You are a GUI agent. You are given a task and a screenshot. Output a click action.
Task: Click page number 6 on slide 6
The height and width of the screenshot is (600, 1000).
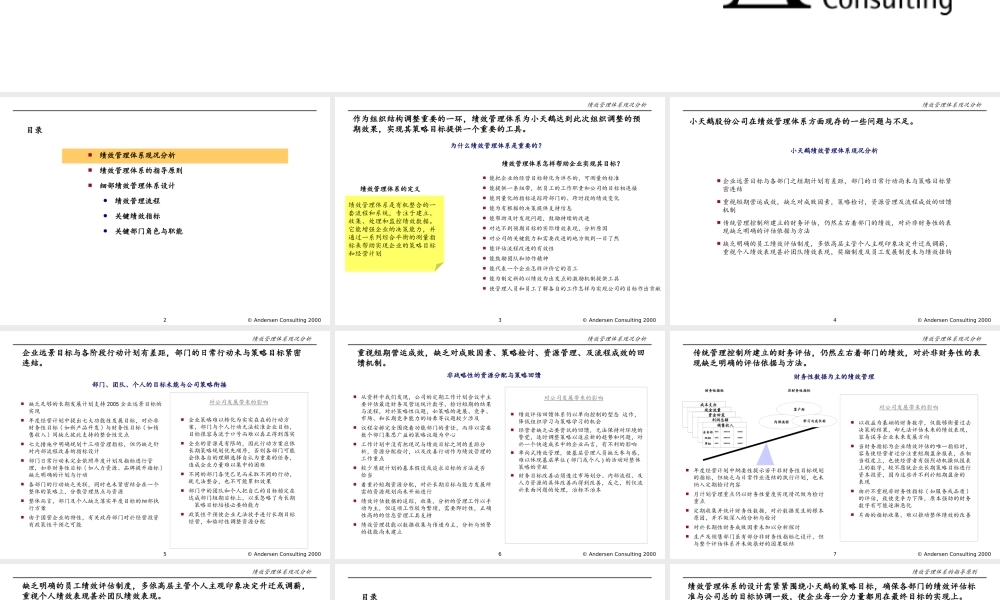[x=500, y=554]
